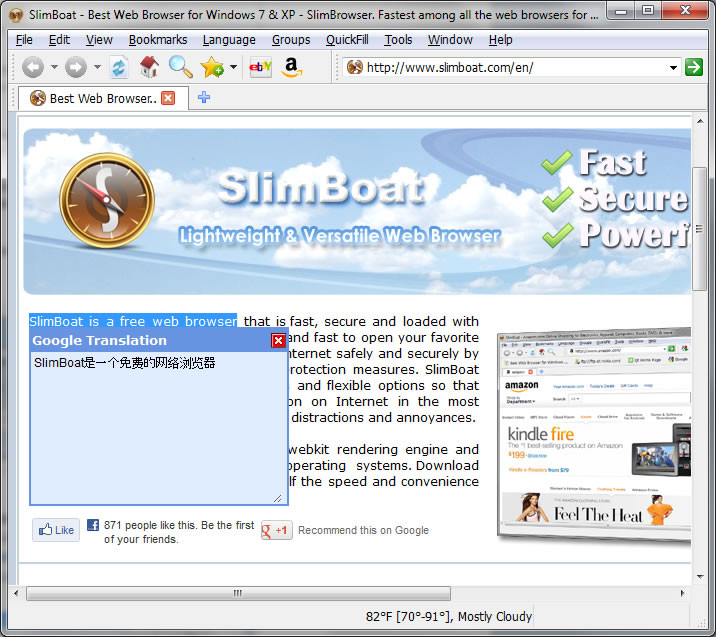Select the Best Web Browser tab
Image resolution: width=716 pixels, height=637 pixels.
(103, 98)
